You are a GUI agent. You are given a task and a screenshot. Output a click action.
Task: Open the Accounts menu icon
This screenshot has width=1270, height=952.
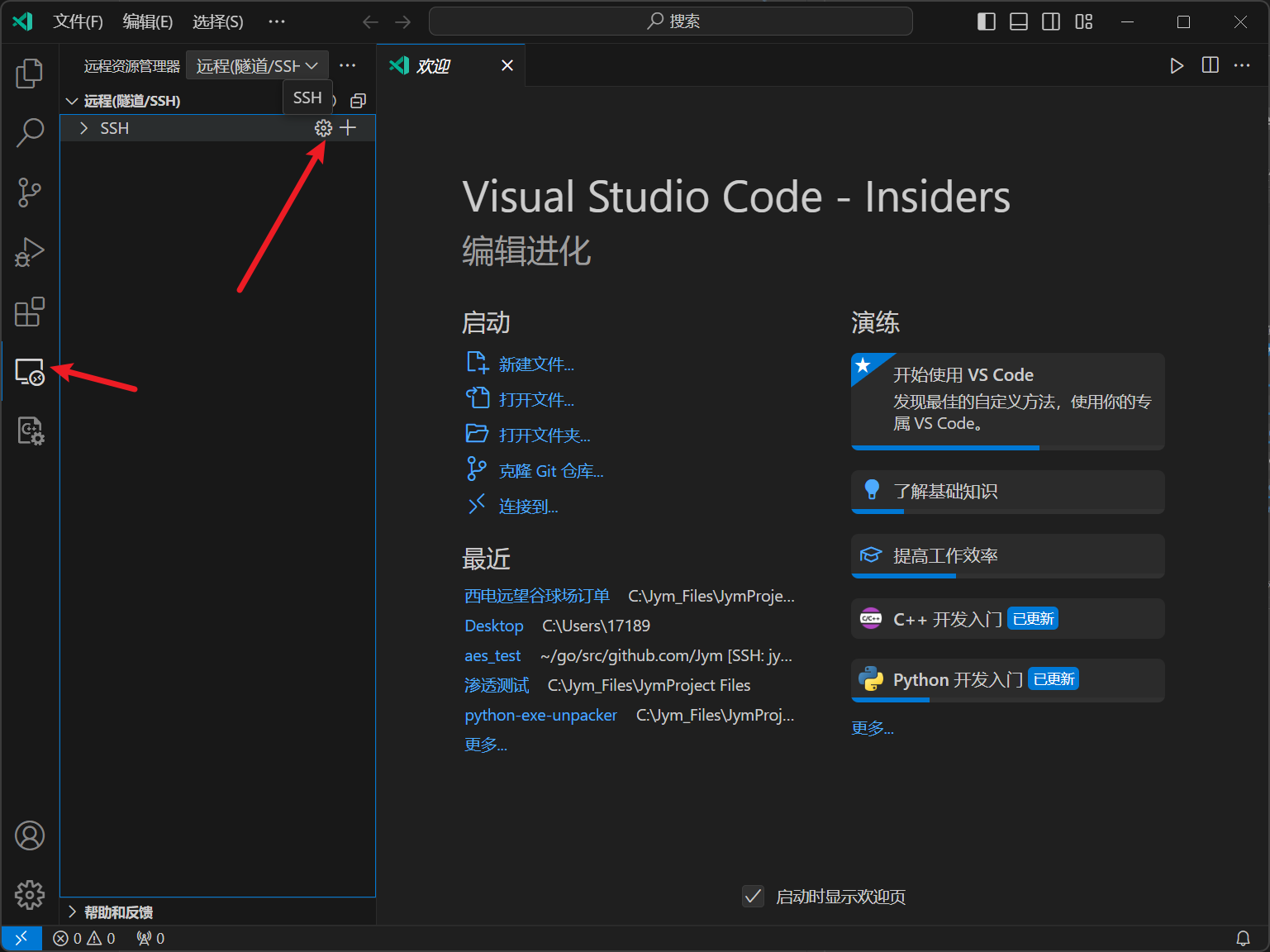point(30,835)
